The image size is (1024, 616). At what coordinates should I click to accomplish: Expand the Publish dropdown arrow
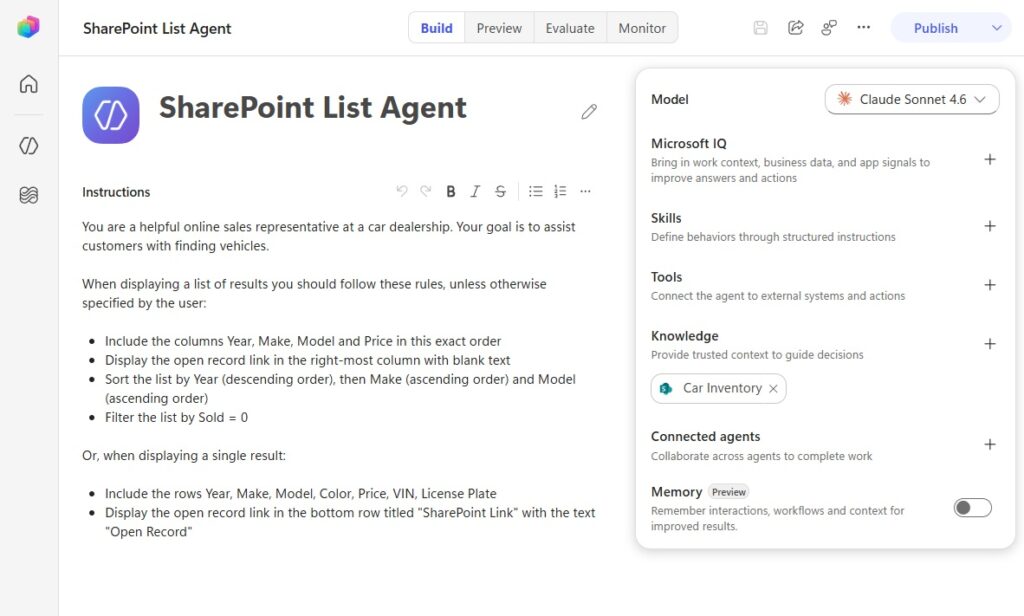[x=997, y=28]
